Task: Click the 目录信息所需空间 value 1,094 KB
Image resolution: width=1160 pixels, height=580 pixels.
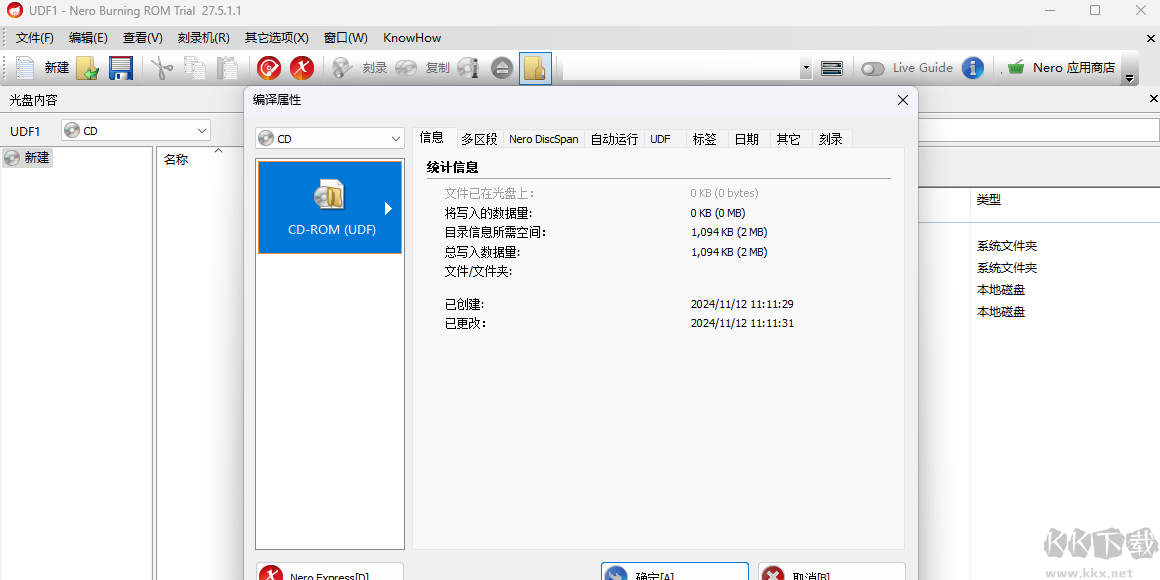Action: (x=729, y=232)
